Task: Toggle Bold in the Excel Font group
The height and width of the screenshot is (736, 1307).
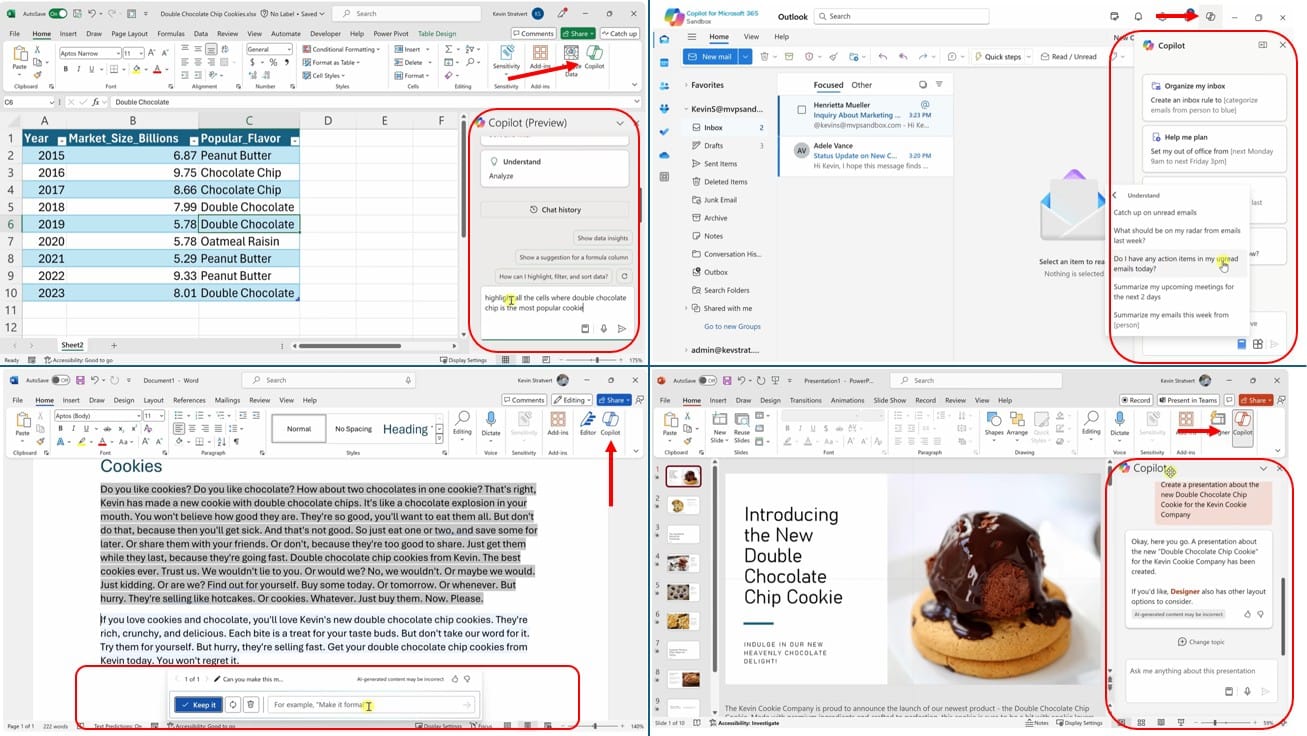Action: pos(66,70)
